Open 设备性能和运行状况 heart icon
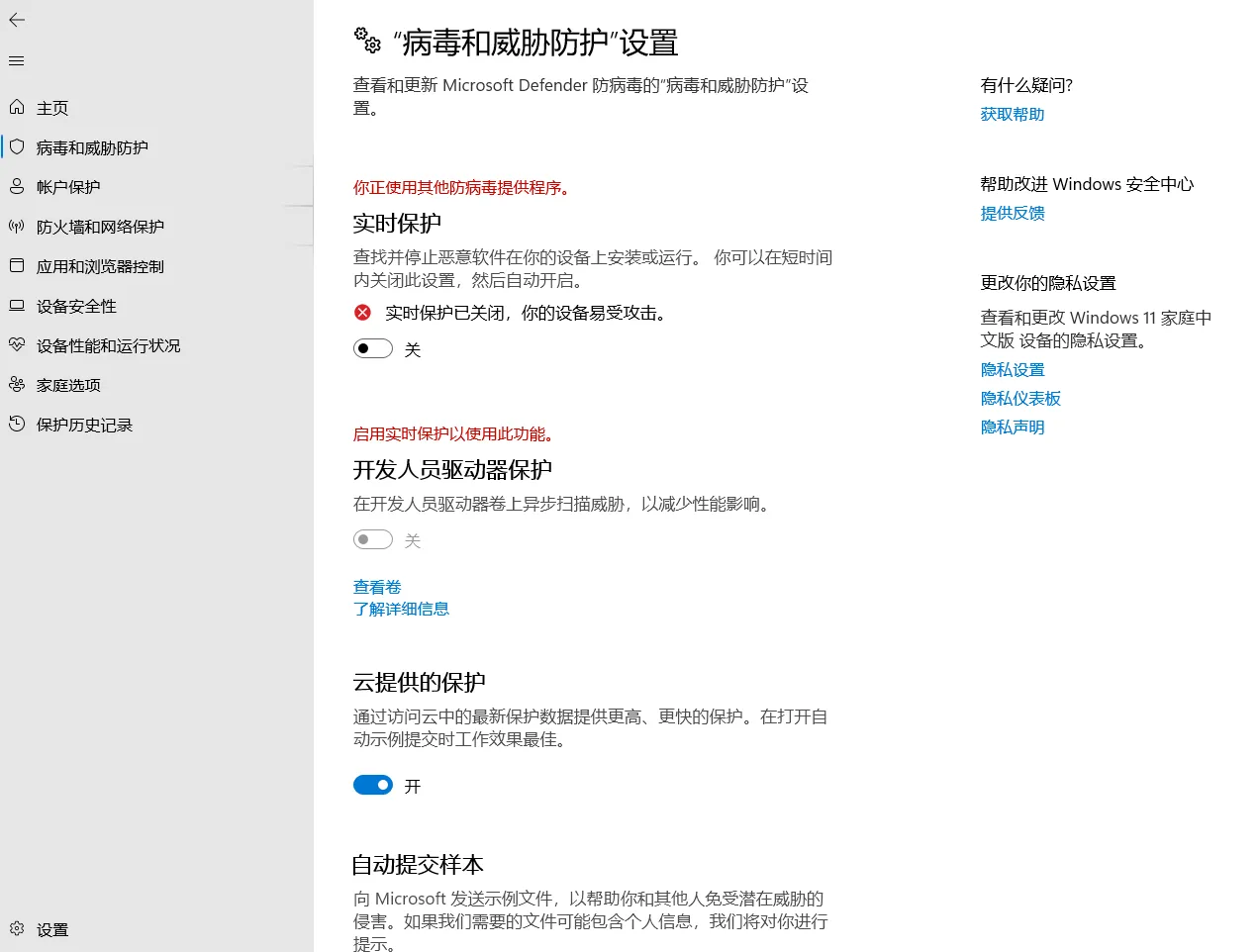The width and height of the screenshot is (1259, 952). click(15, 345)
